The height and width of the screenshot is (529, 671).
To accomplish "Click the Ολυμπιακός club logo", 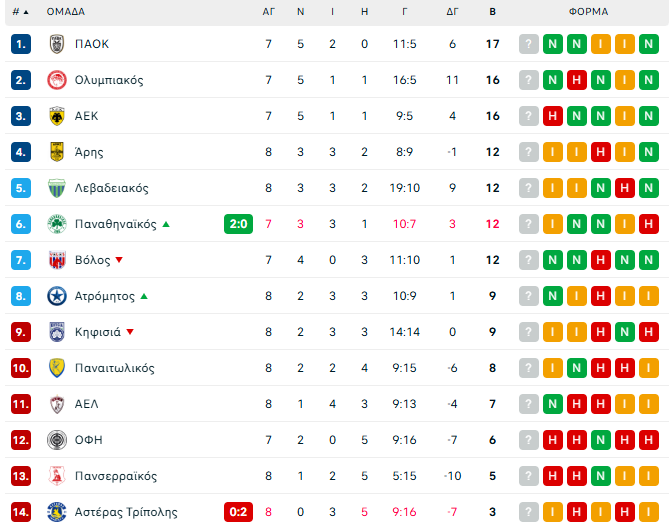I will [x=57, y=80].
